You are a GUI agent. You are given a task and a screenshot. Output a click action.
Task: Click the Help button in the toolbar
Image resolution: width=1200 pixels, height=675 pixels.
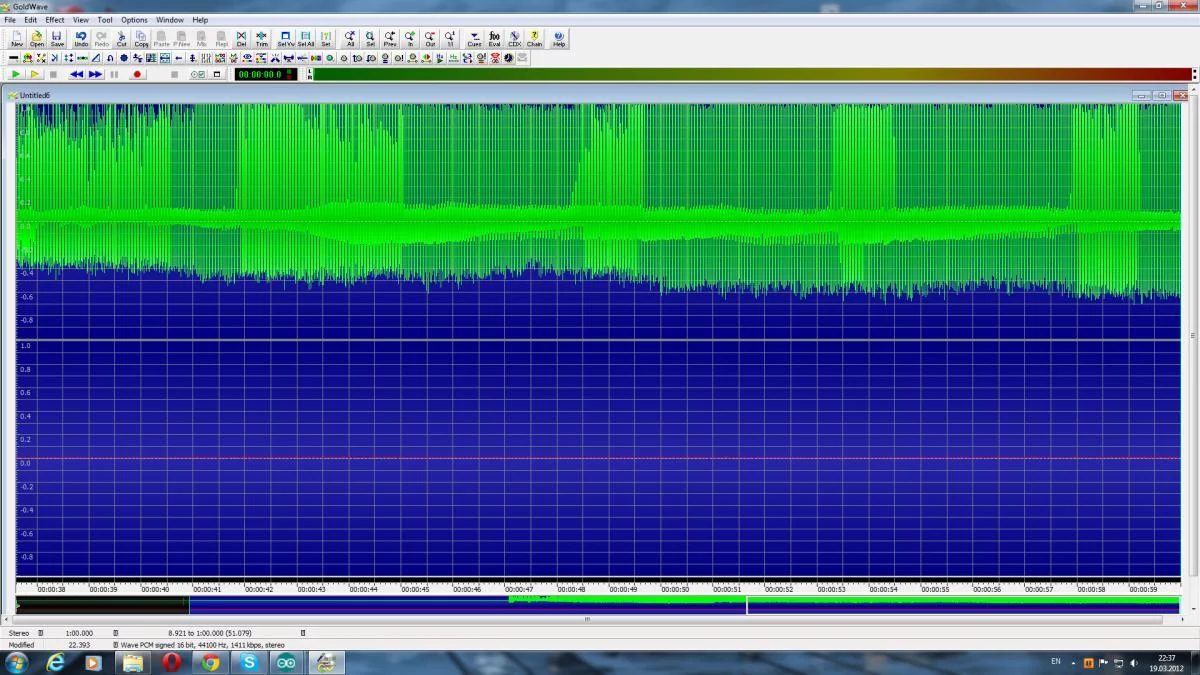click(x=559, y=38)
